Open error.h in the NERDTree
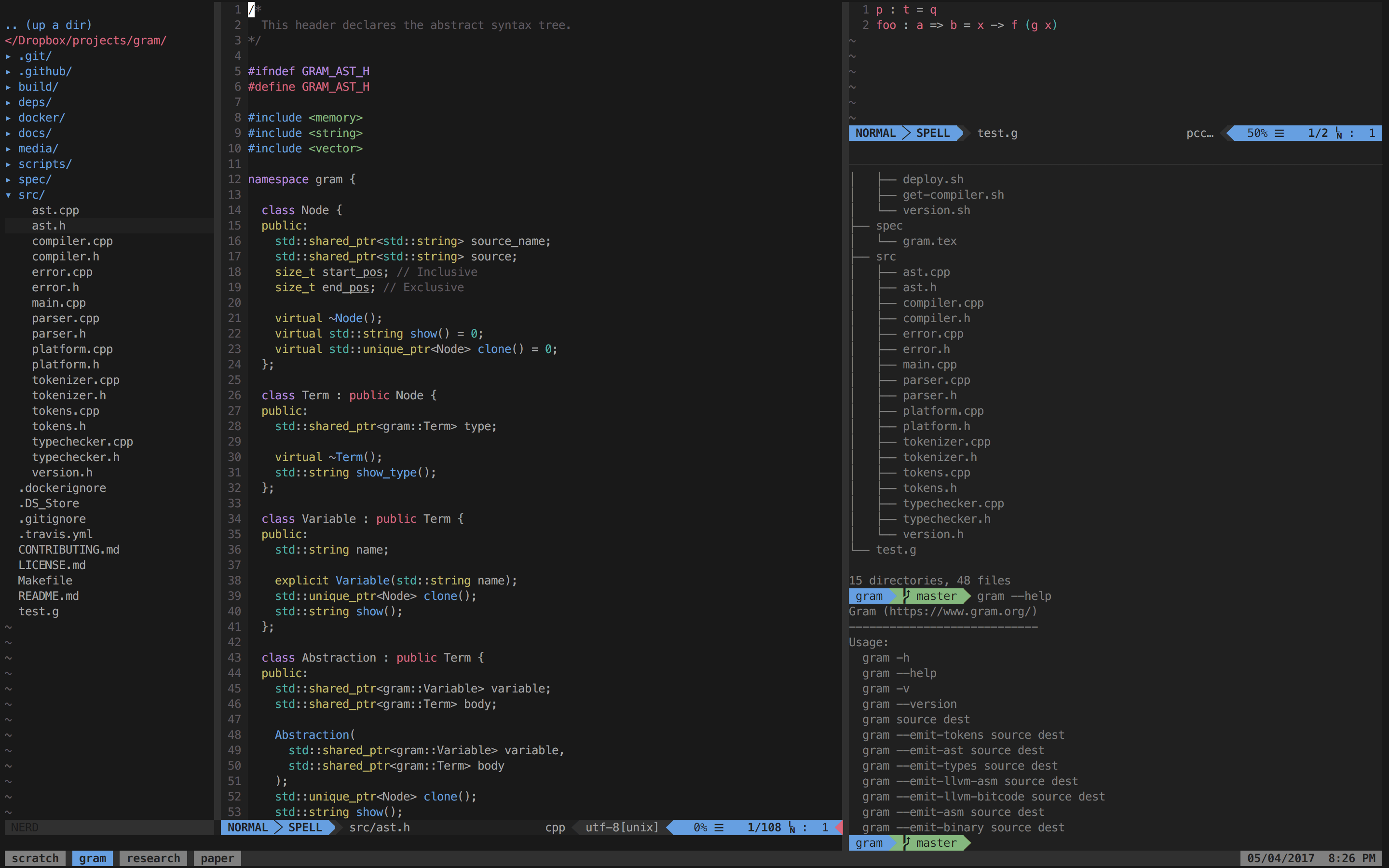This screenshot has height=868, width=1389. 55,287
